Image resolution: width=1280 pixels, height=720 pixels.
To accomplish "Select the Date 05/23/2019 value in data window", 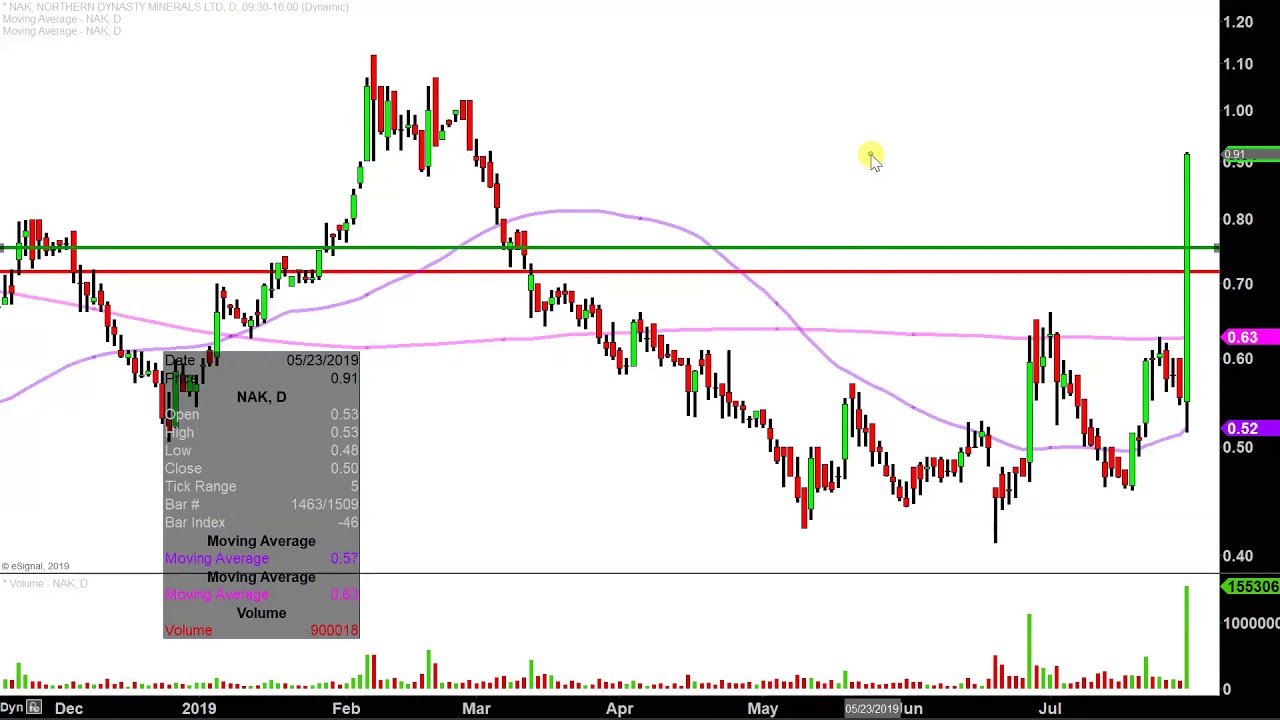I will (322, 360).
